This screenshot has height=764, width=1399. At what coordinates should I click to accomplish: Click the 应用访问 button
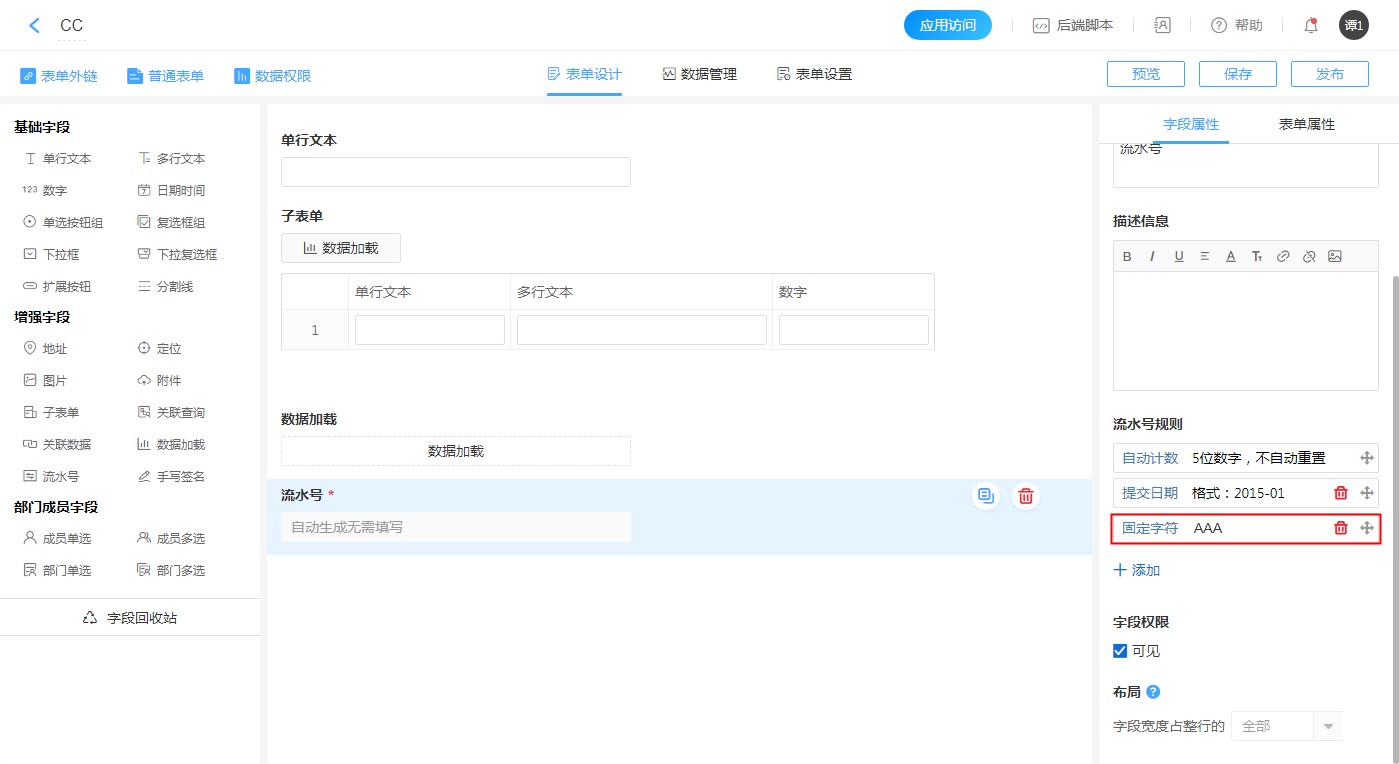point(947,26)
